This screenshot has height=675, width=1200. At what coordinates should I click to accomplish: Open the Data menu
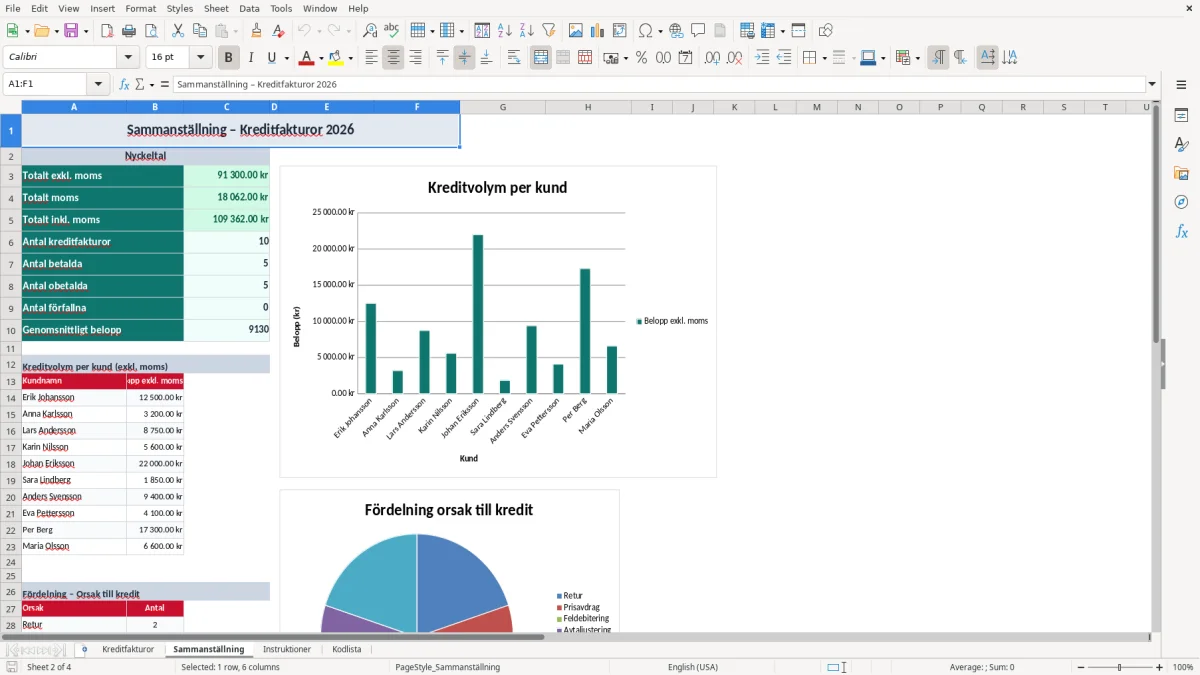[x=249, y=8]
